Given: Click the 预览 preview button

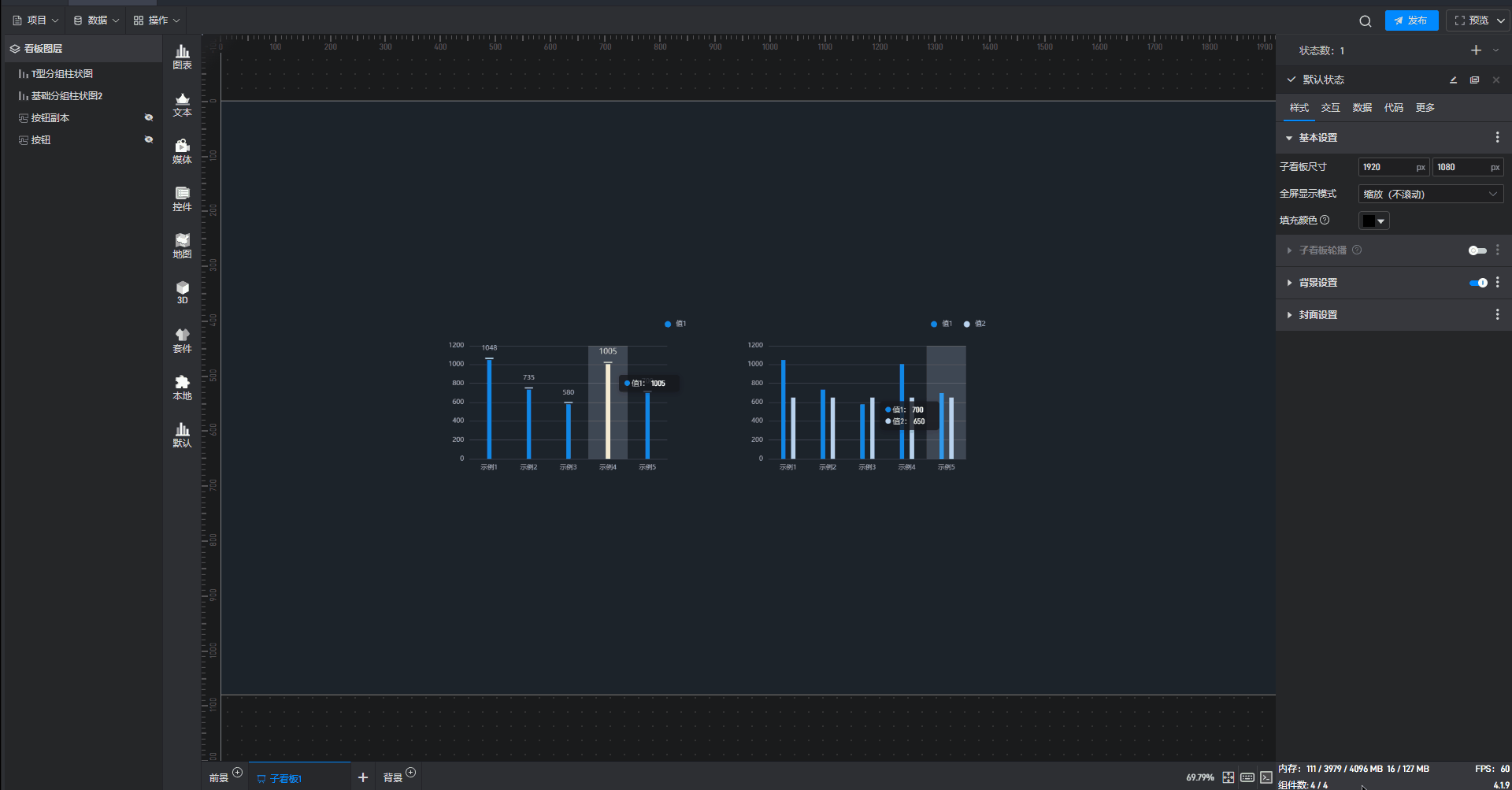Looking at the screenshot, I should click(x=1471, y=21).
